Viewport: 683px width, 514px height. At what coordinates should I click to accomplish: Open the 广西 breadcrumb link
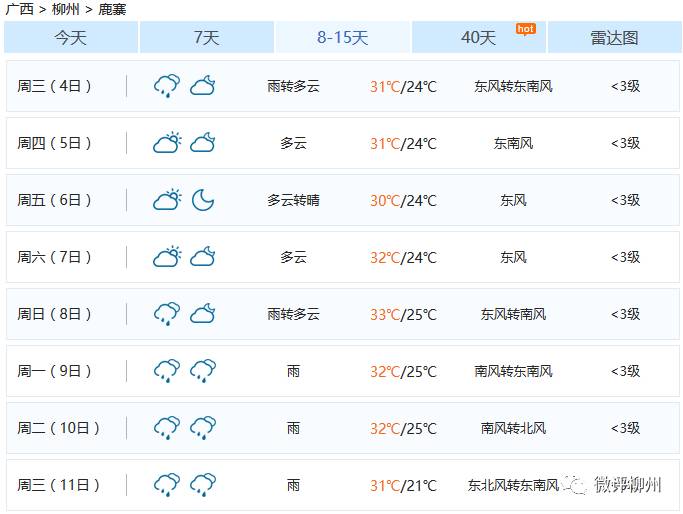[20, 9]
